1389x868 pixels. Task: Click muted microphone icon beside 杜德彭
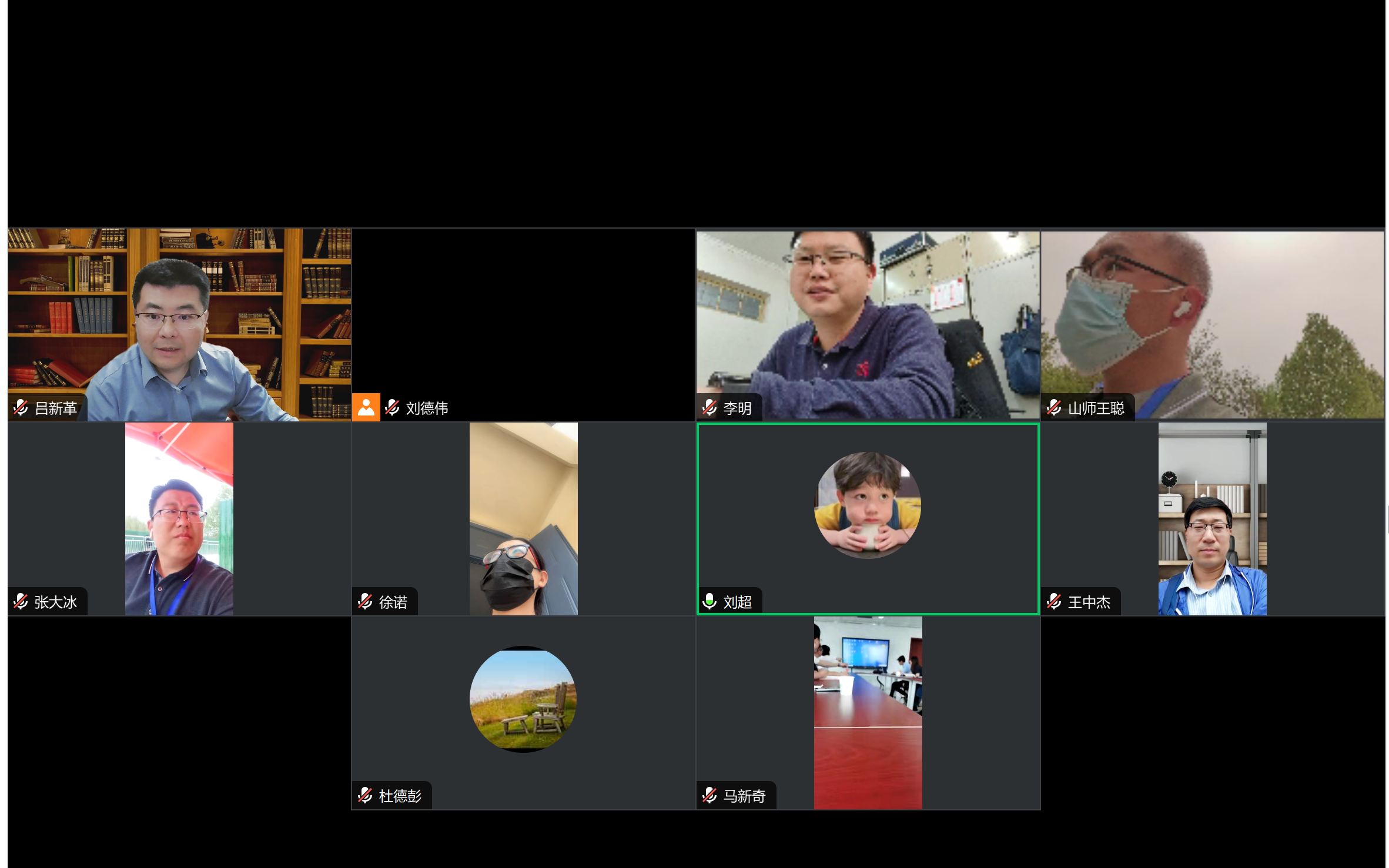coord(366,795)
